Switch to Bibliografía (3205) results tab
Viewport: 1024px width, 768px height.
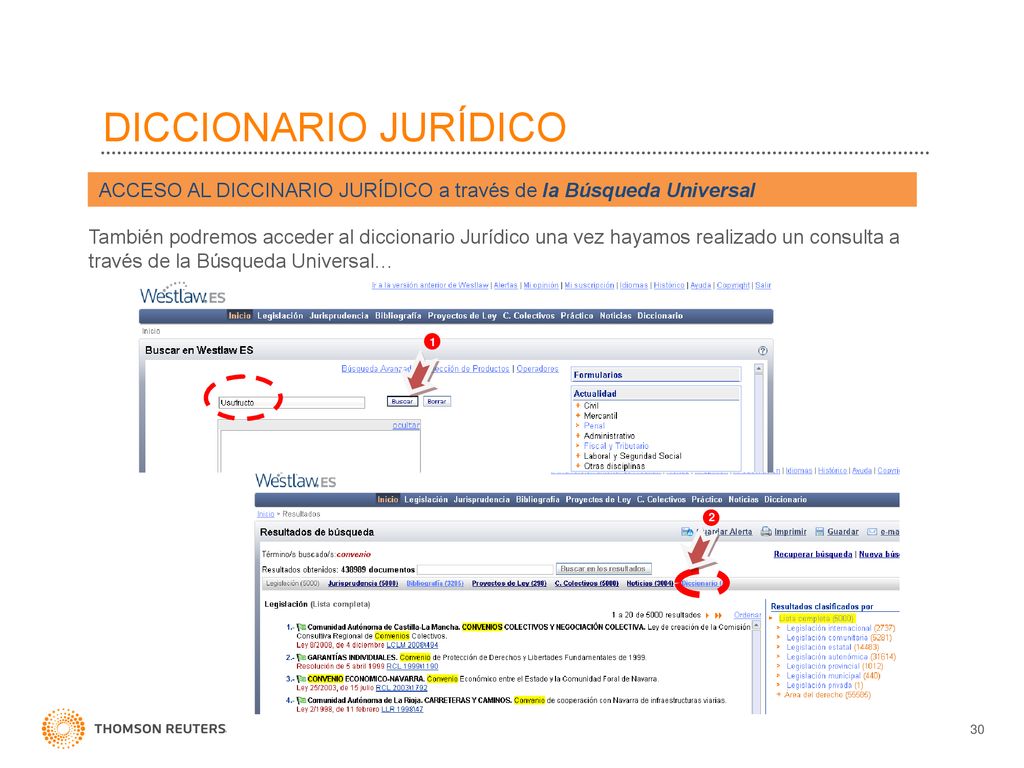(x=435, y=583)
